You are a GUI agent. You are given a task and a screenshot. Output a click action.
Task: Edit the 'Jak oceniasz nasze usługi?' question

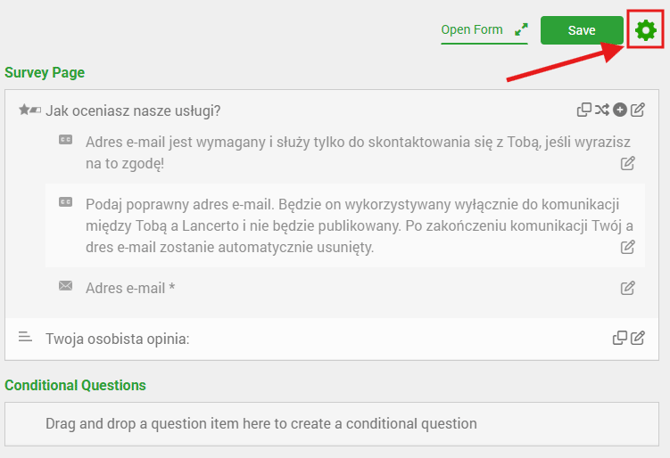pos(638,109)
